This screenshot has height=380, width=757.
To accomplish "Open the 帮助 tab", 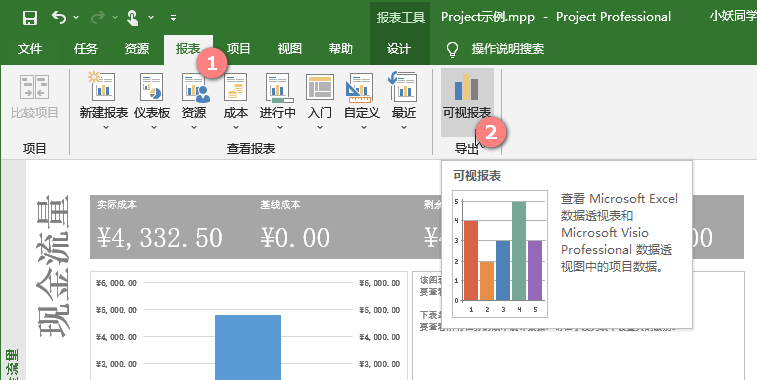I will (x=340, y=49).
